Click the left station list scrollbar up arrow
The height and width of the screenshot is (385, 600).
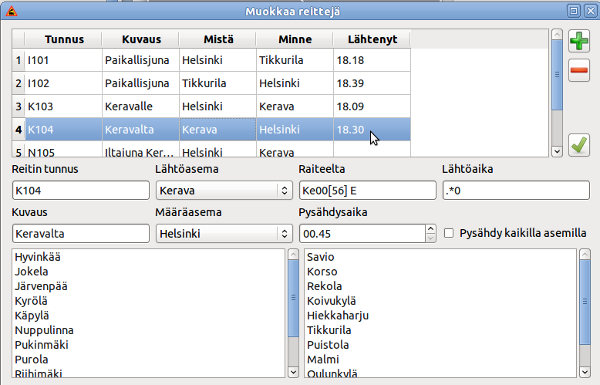[x=293, y=254]
